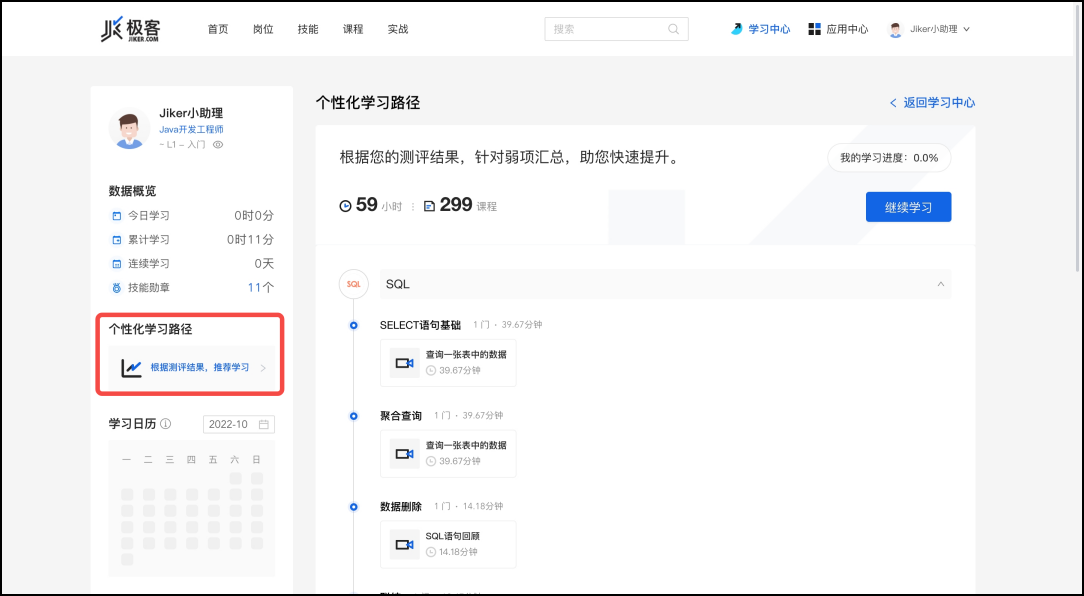This screenshot has width=1084, height=596.
Task: Click the SELECT语句基础 heading
Action: (x=420, y=325)
